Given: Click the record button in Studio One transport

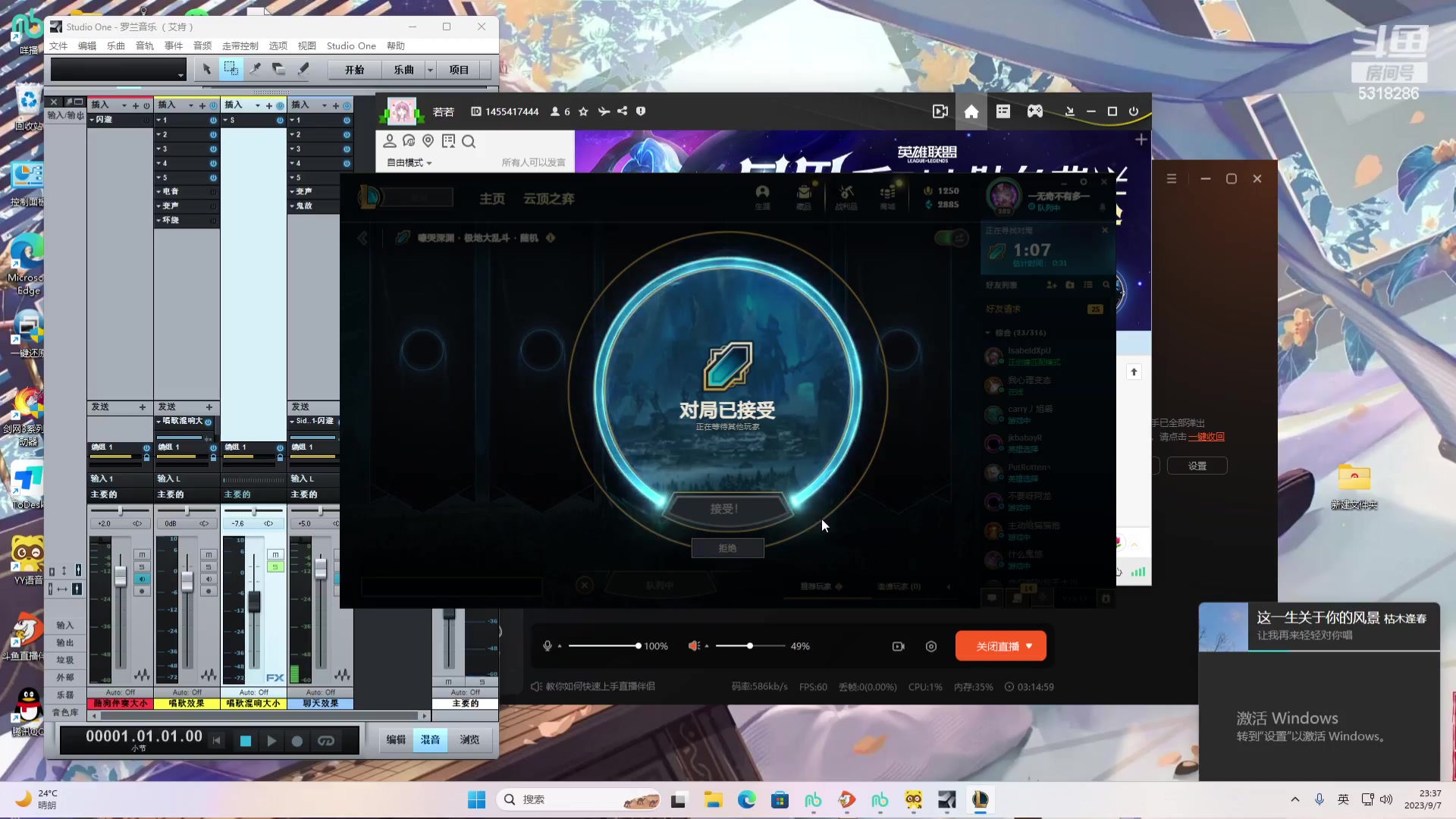Looking at the screenshot, I should pos(297,741).
